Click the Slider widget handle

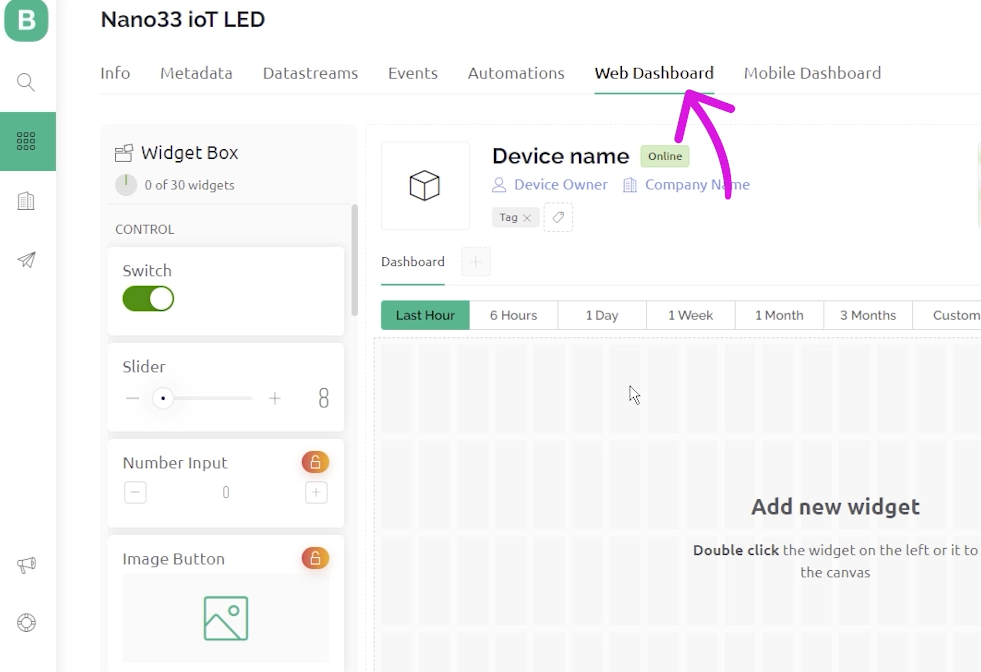163,398
